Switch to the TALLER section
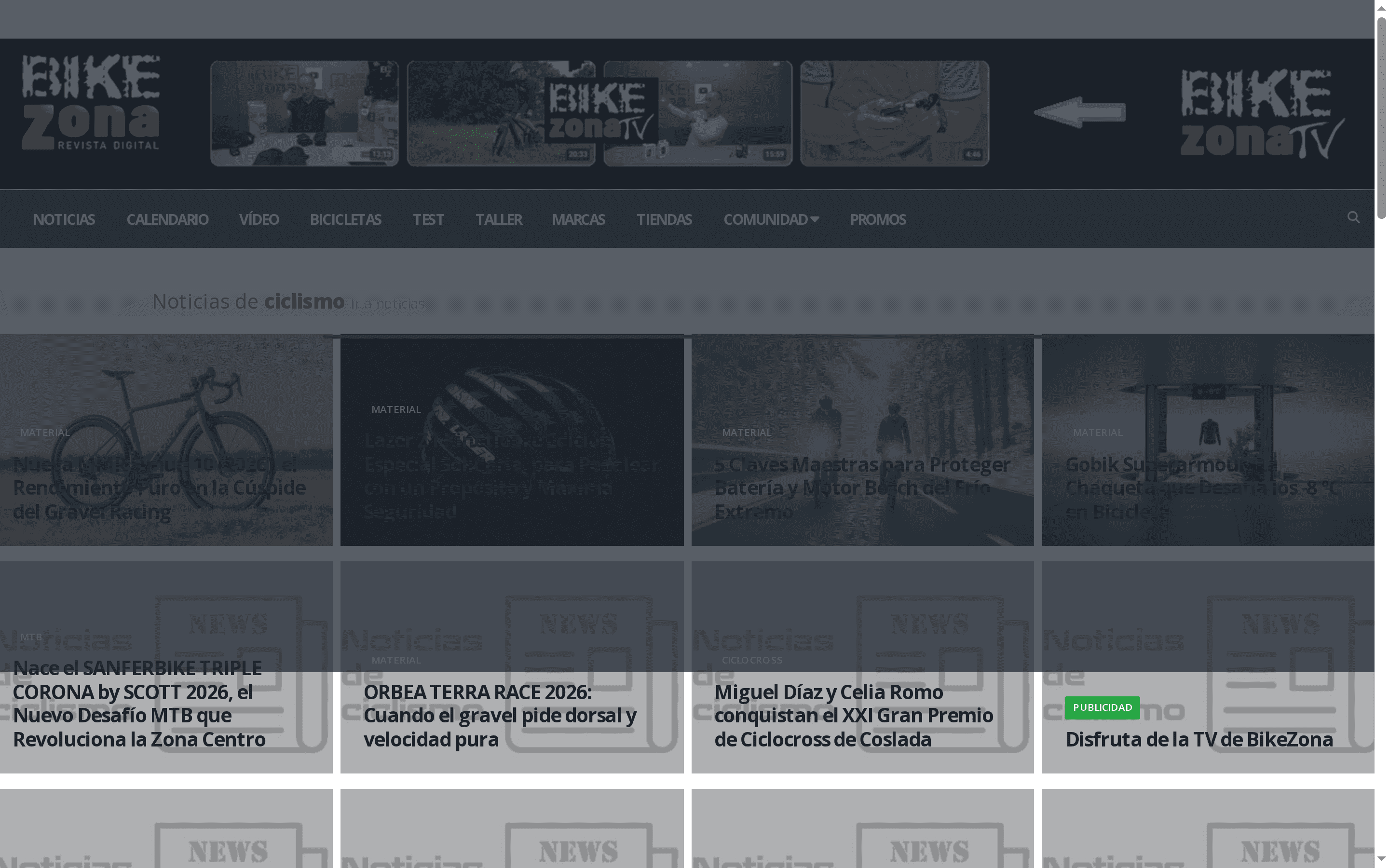 [498, 219]
